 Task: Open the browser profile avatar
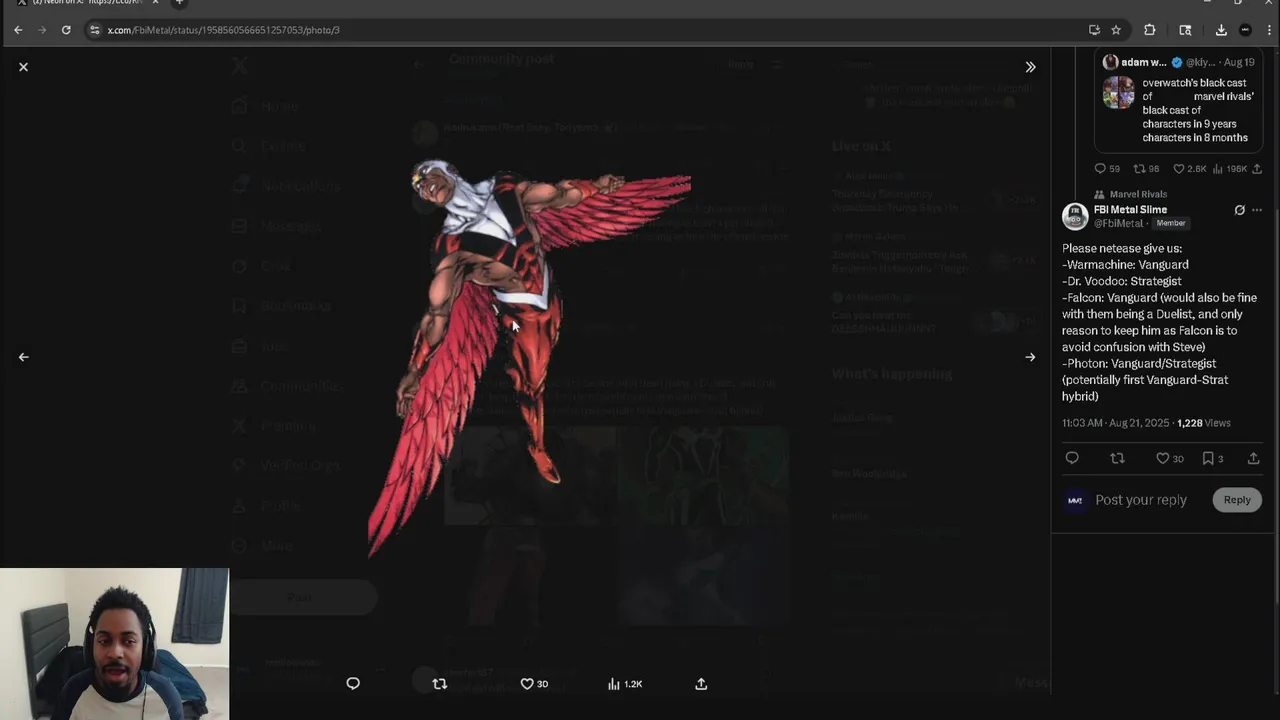(x=1245, y=30)
